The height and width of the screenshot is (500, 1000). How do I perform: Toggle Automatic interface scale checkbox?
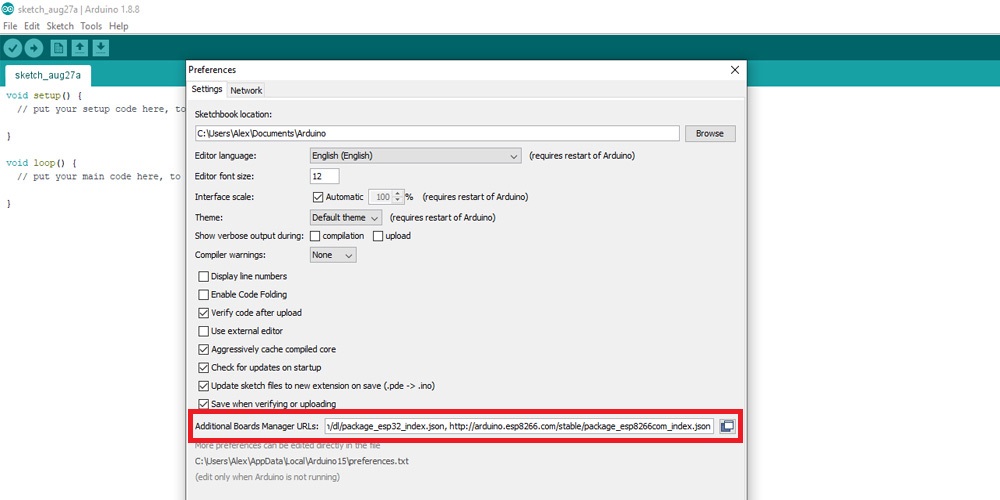pos(318,197)
